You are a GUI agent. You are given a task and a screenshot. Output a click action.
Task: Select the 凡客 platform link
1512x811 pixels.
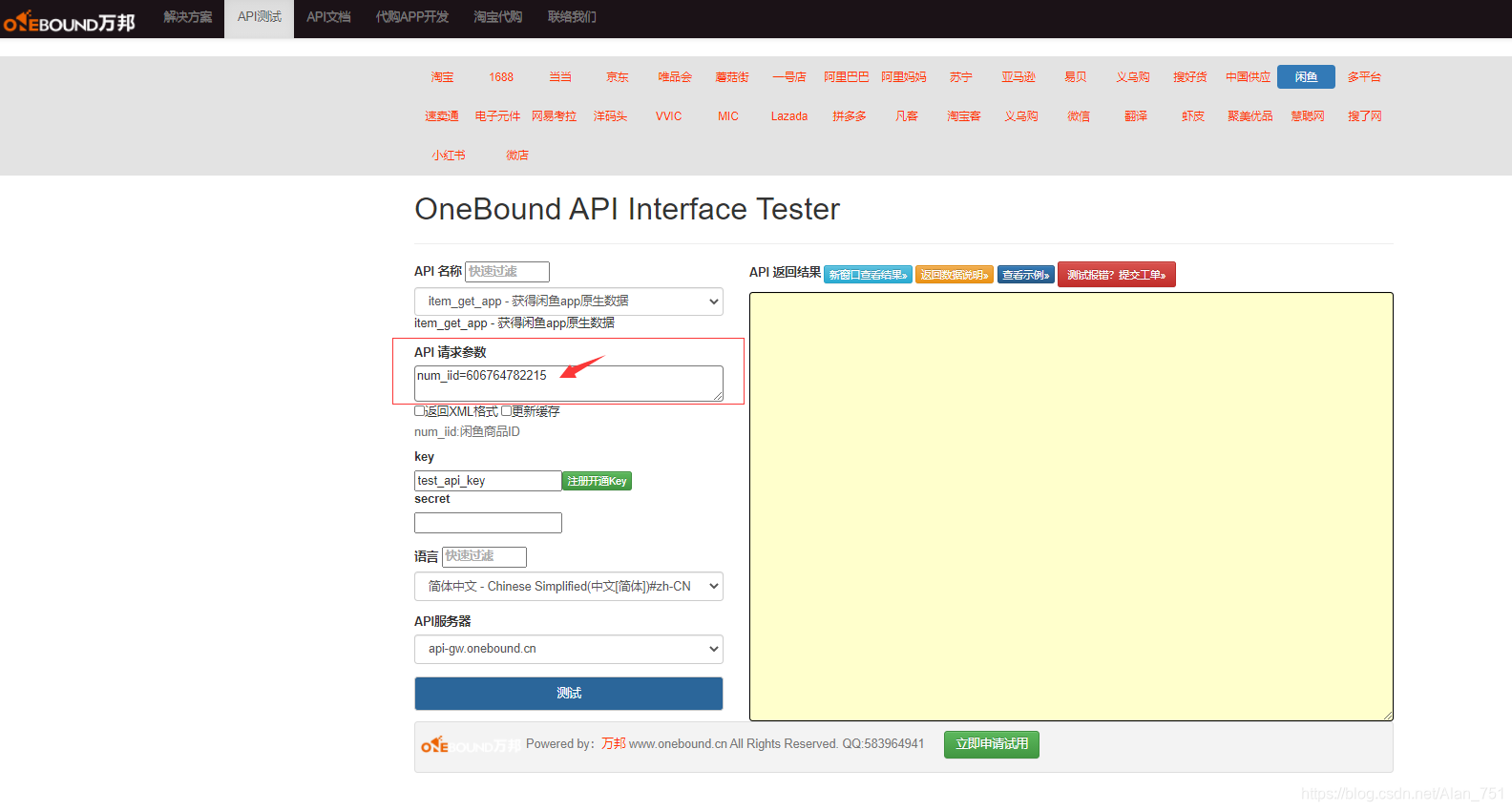[907, 116]
